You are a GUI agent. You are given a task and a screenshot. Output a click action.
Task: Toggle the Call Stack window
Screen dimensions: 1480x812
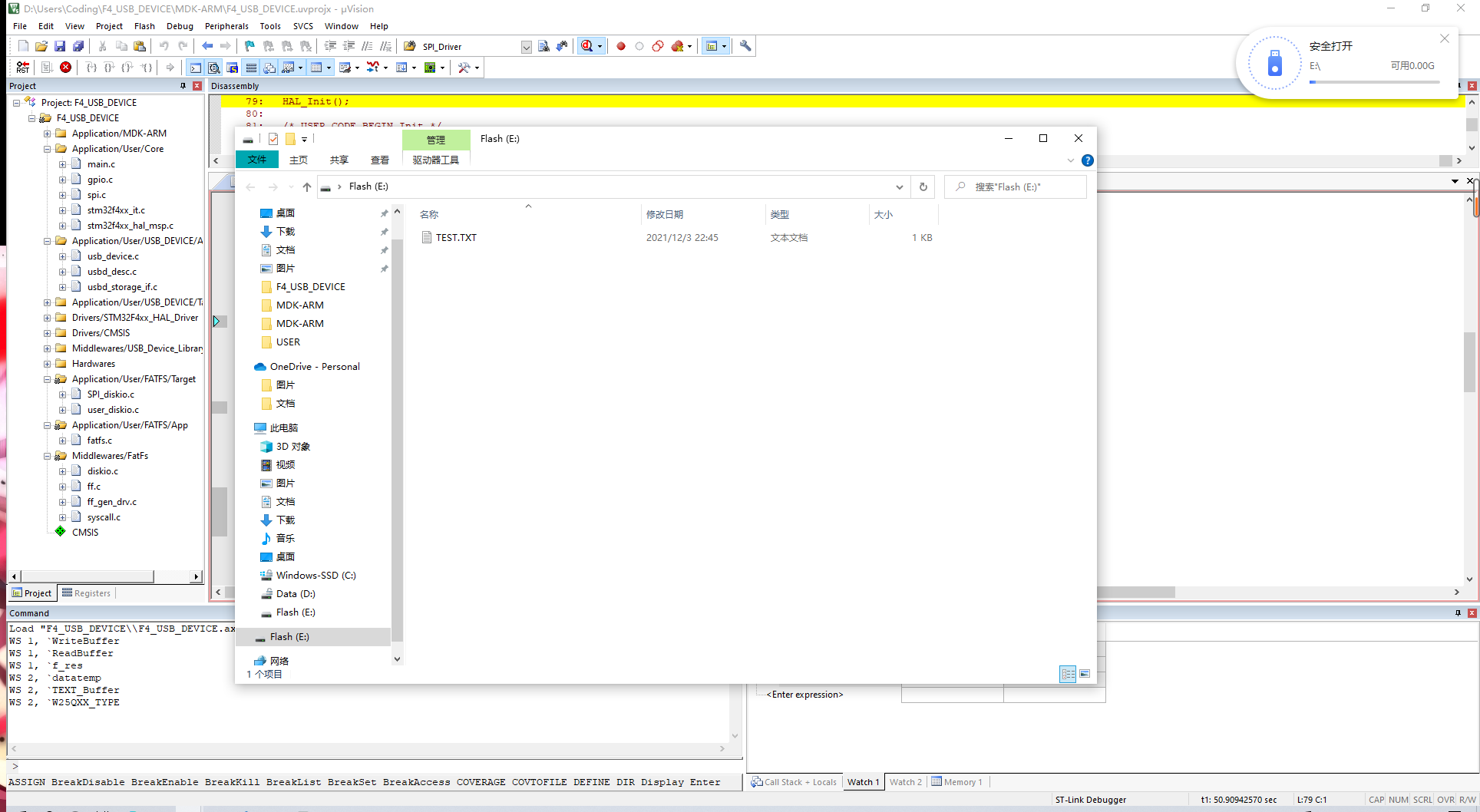(x=269, y=68)
